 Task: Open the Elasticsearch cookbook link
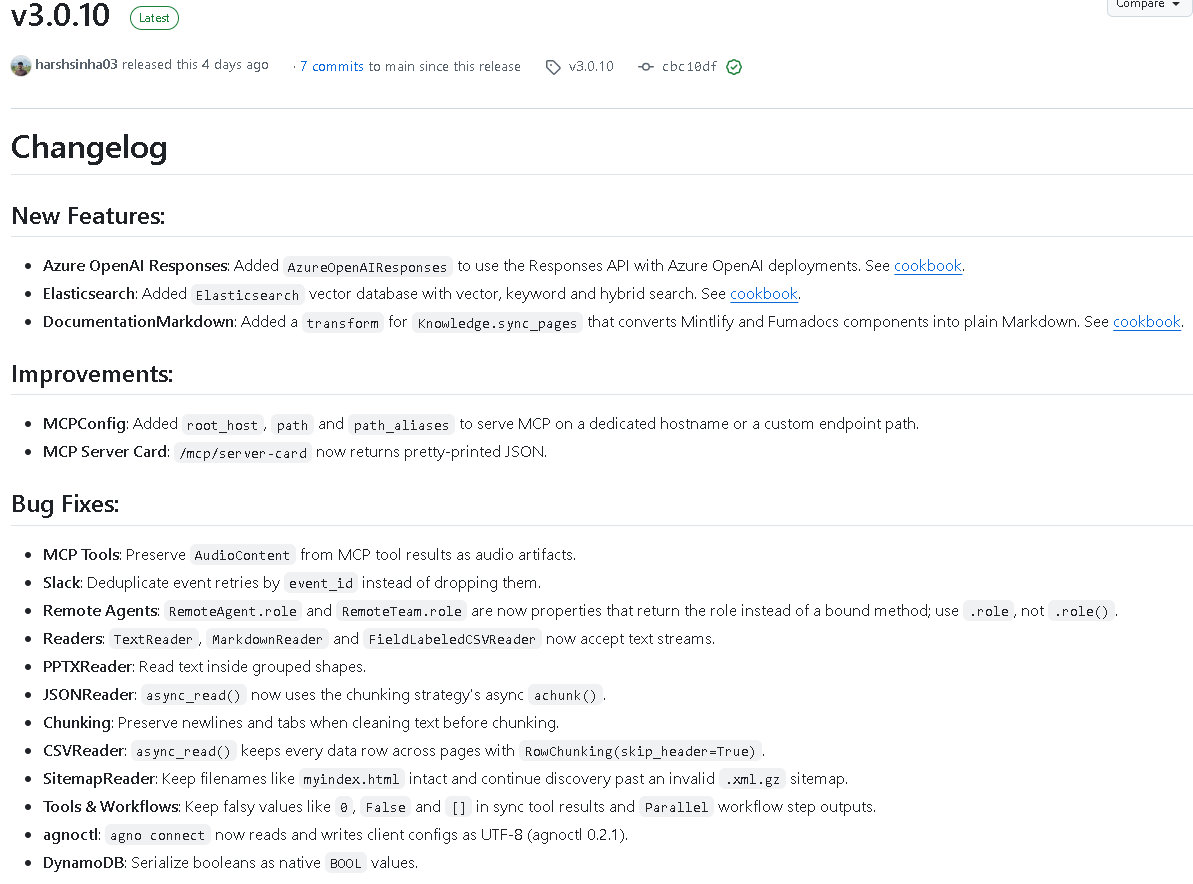[764, 294]
